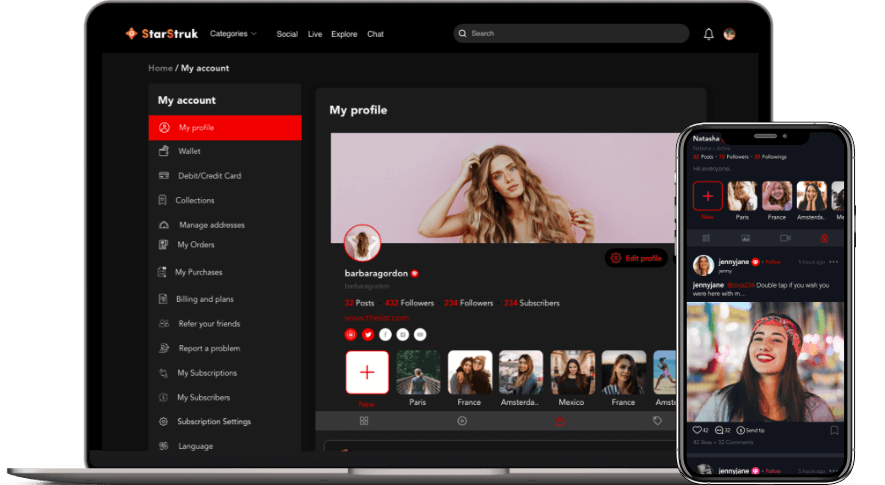Open the smiling woman post image

(765, 362)
